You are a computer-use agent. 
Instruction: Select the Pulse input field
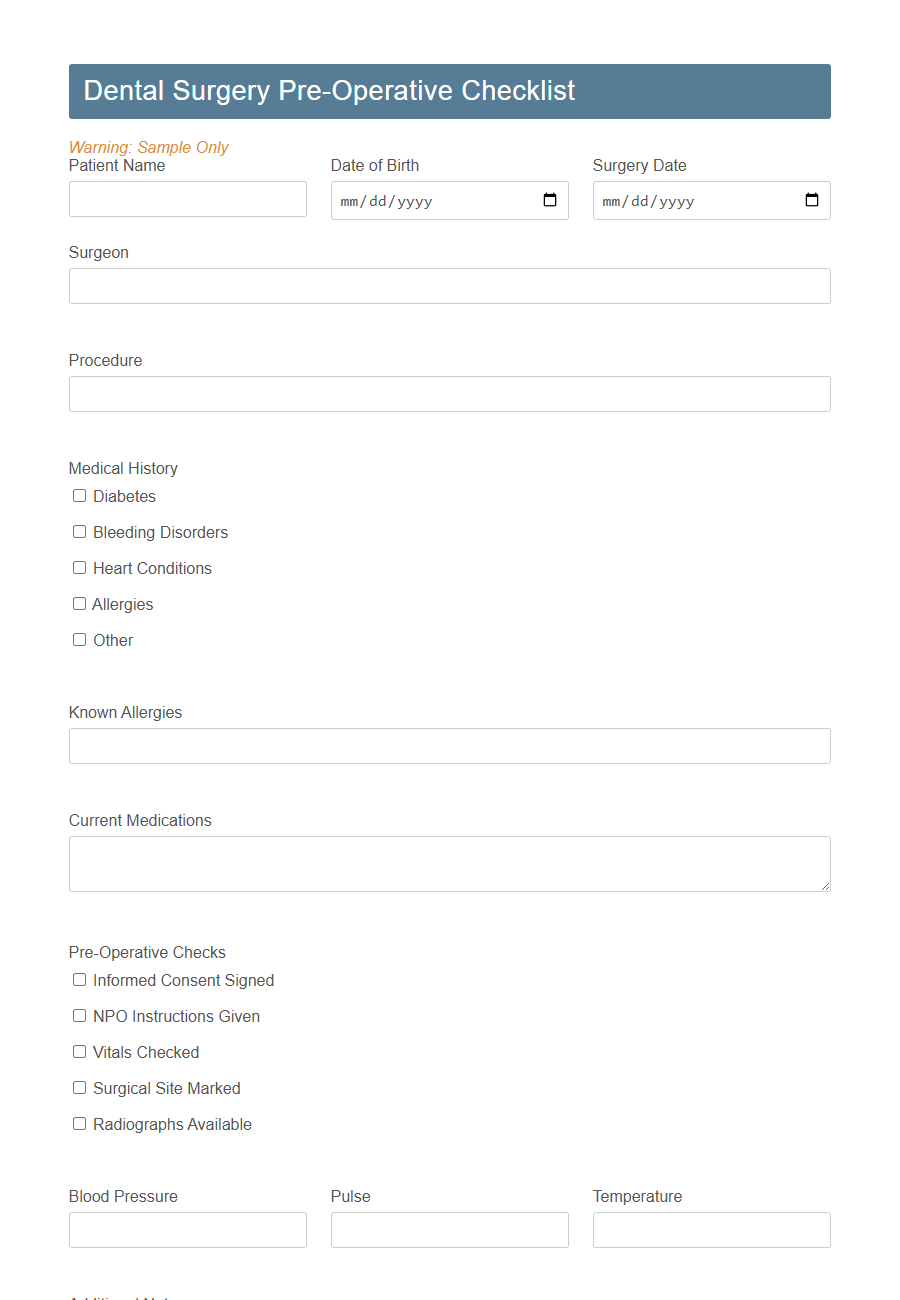point(449,1230)
